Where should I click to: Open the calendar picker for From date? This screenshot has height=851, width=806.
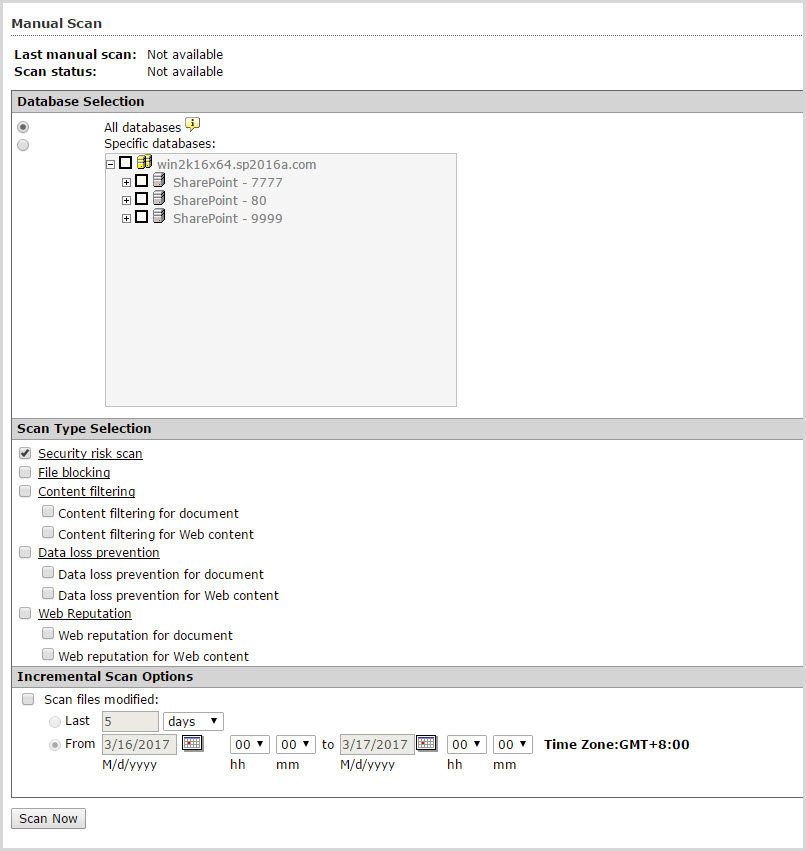tap(192, 744)
